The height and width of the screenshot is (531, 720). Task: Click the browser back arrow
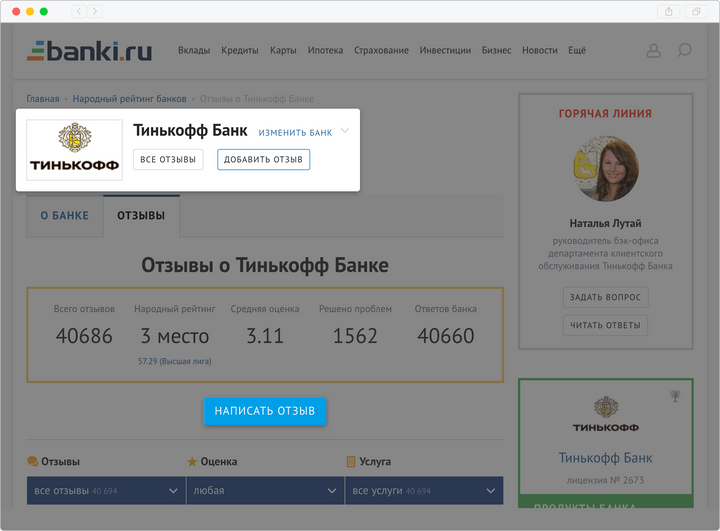tap(79, 11)
